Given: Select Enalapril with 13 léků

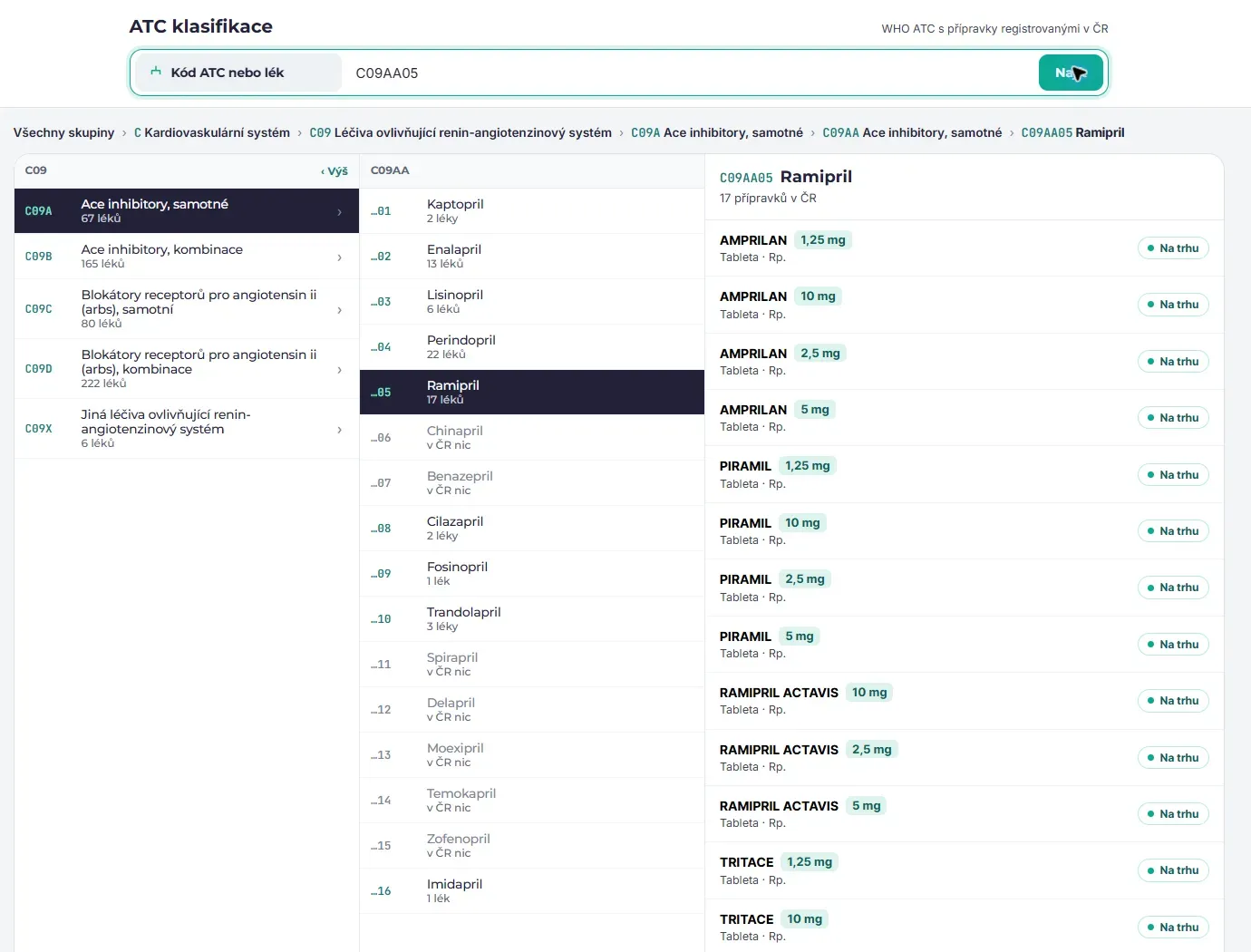Looking at the screenshot, I should point(532,257).
